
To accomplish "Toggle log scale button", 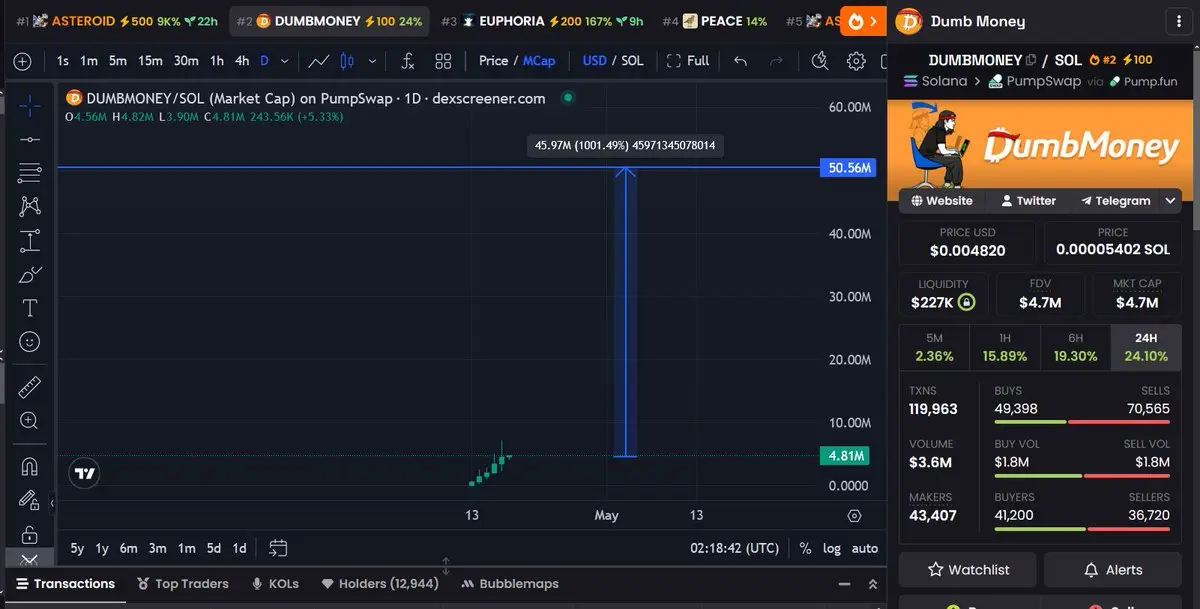I will (x=832, y=548).
